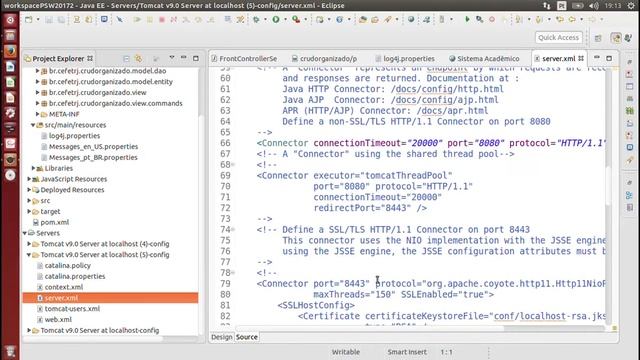Collapse Tomcat v9.0 Server at localhost (5)-config
This screenshot has width=640, height=360.
click(x=29, y=255)
